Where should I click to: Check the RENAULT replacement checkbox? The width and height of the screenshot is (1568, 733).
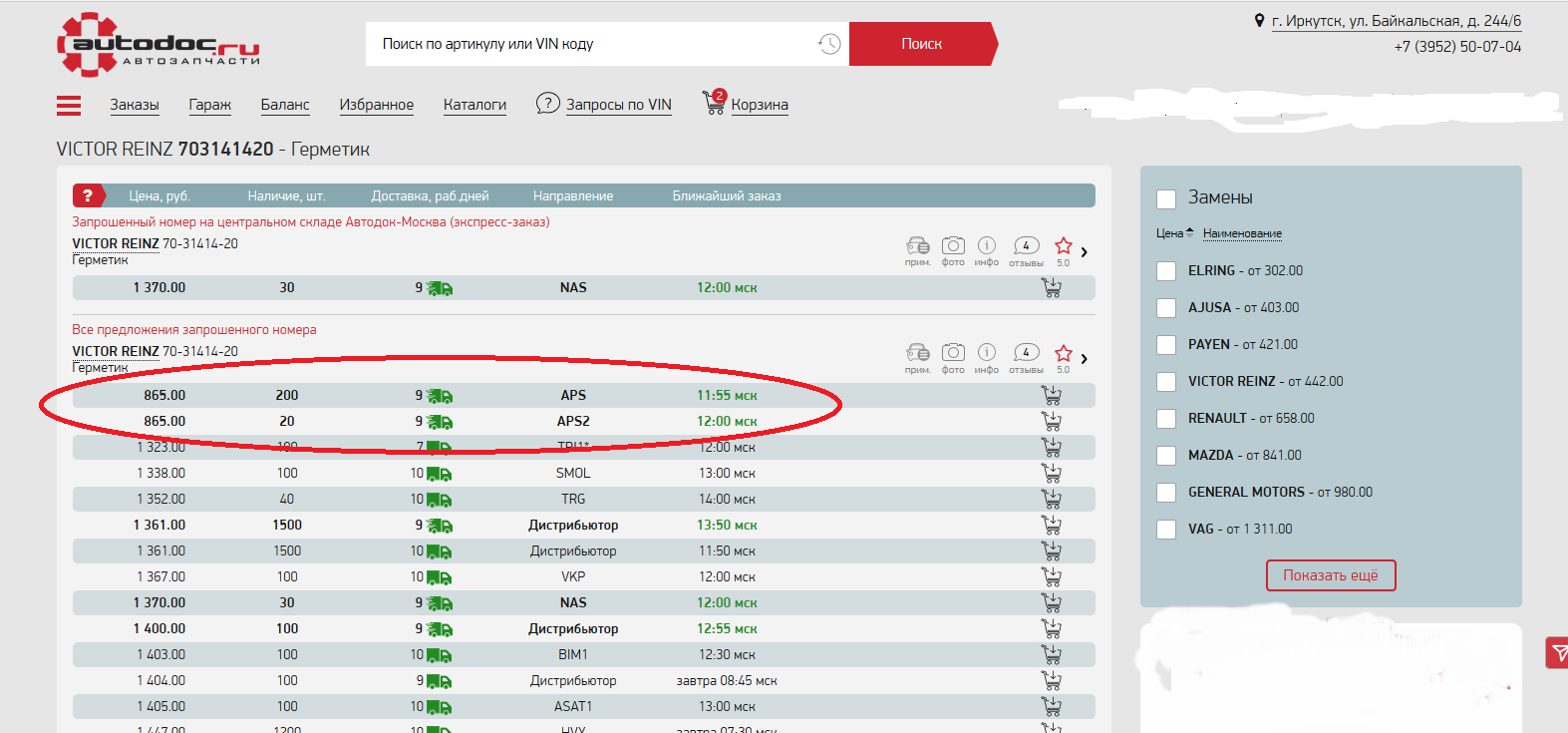coord(1166,419)
